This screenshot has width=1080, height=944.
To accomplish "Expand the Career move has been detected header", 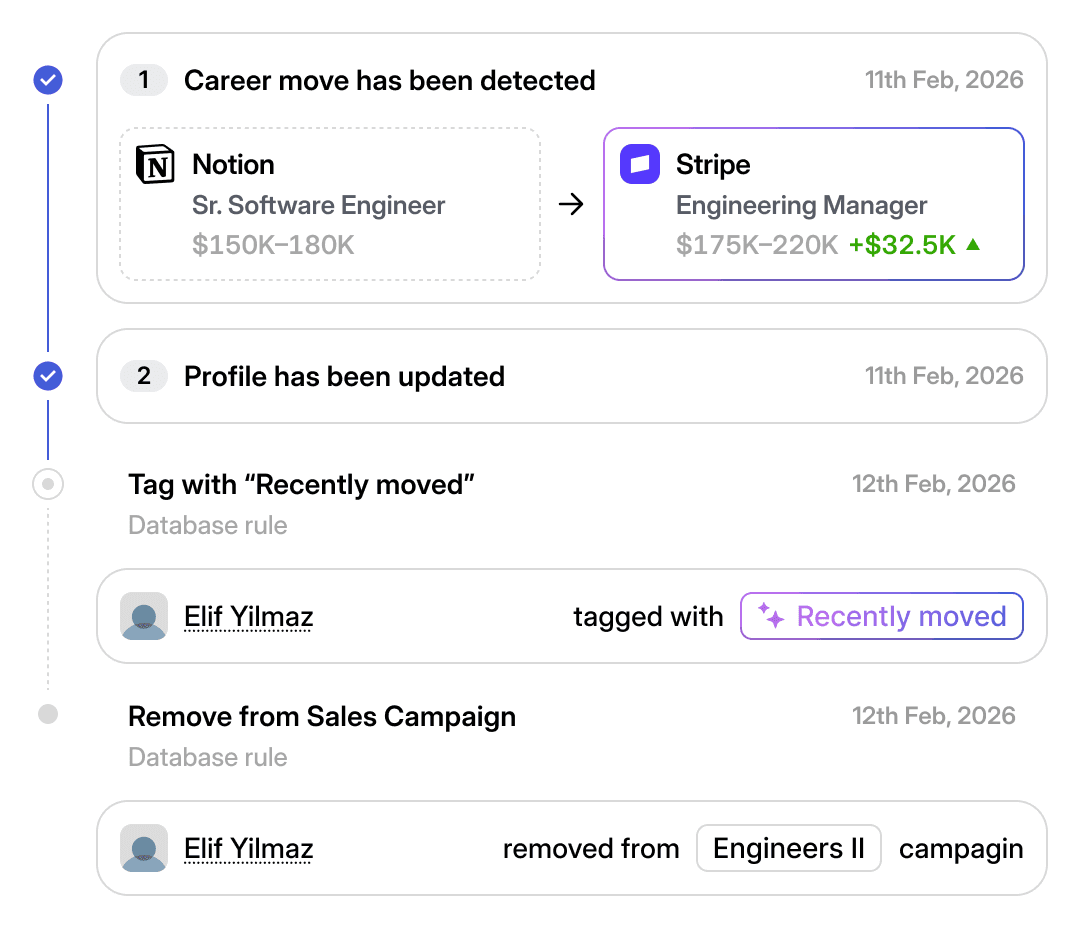I will pos(389,80).
